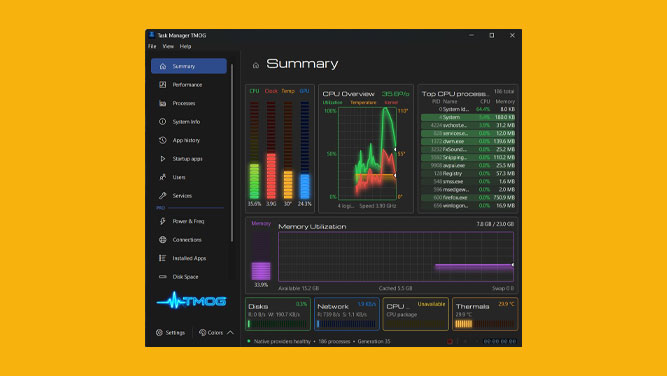Open the View menu
This screenshot has width=667, height=376.
[x=168, y=46]
